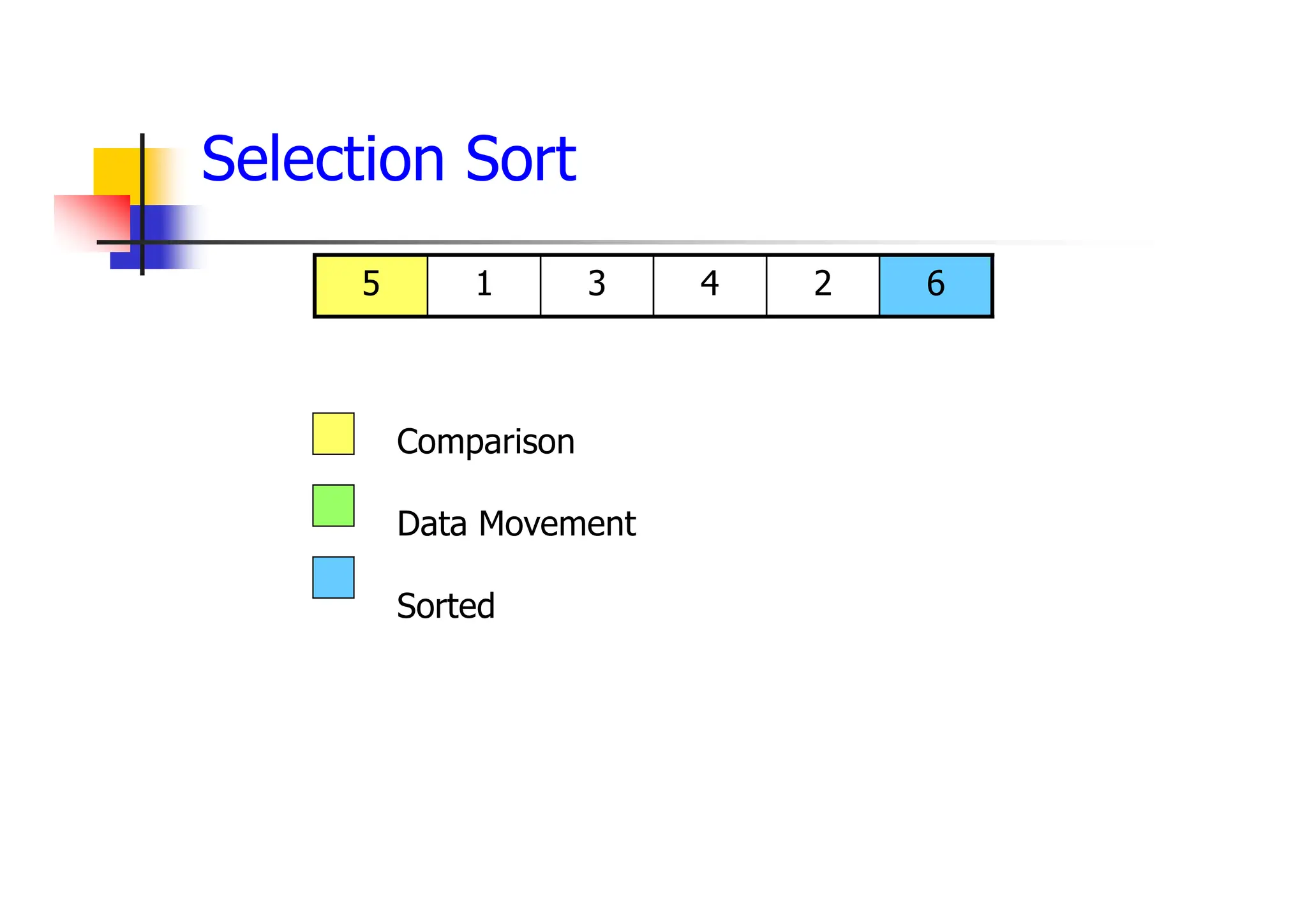This screenshot has width=1307, height=924.
Task: Click the yellow decorative square beside the title
Action: pyautogui.click(x=116, y=170)
